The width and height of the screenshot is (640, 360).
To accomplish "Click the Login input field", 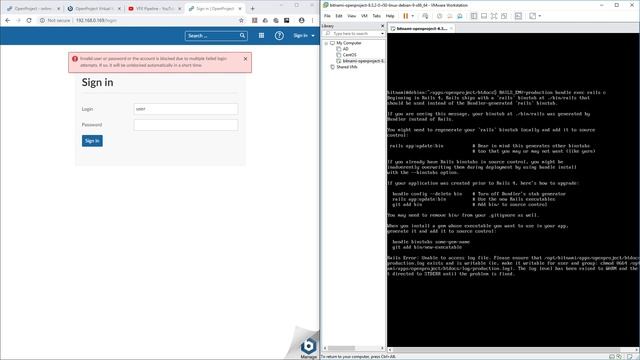I will 186,109.
